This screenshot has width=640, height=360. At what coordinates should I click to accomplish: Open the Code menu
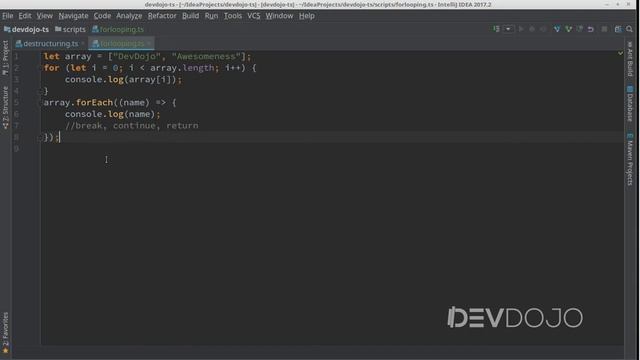coord(102,16)
